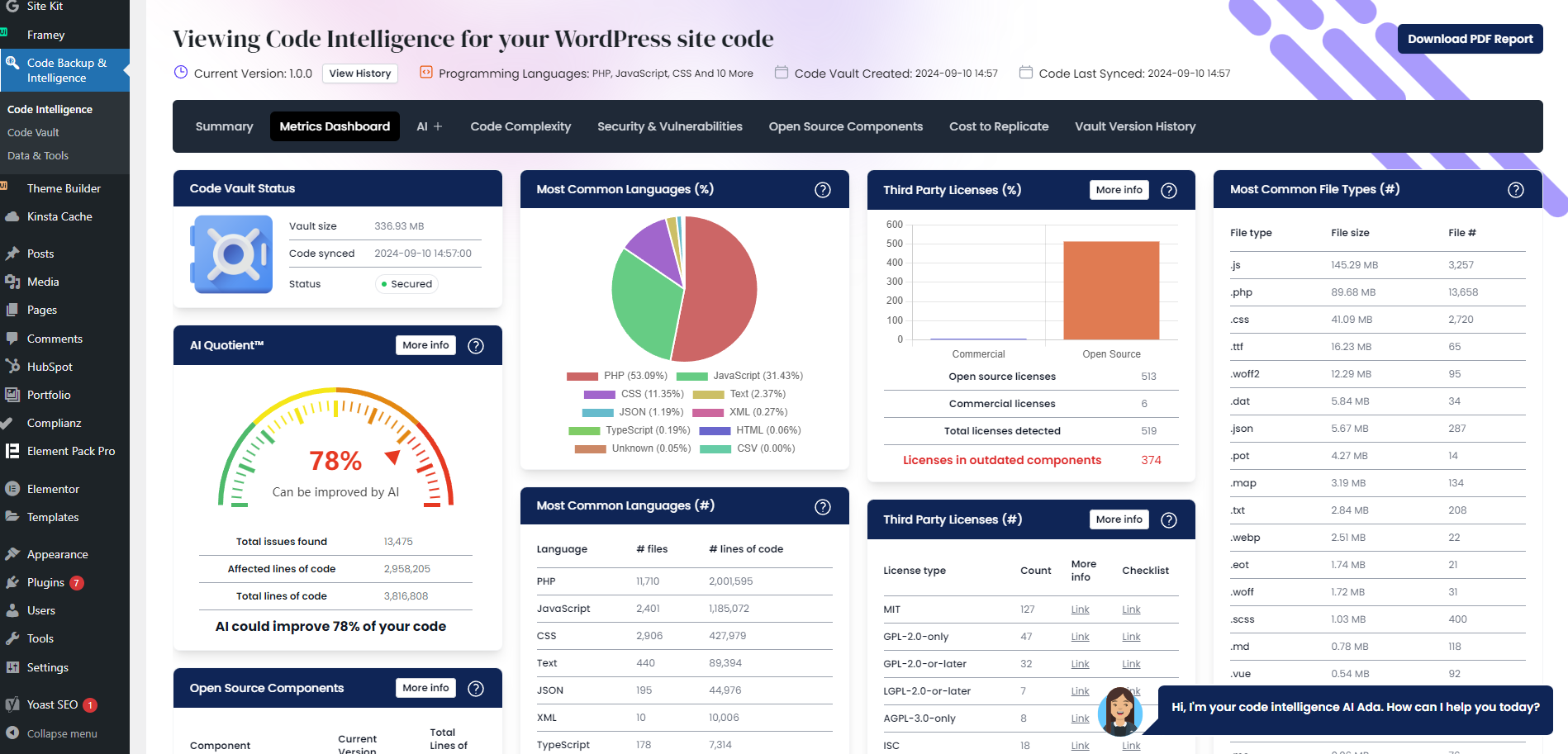1568x754 pixels.
Task: Click the help icon on Third Party Licenses (%)
Action: (1169, 191)
